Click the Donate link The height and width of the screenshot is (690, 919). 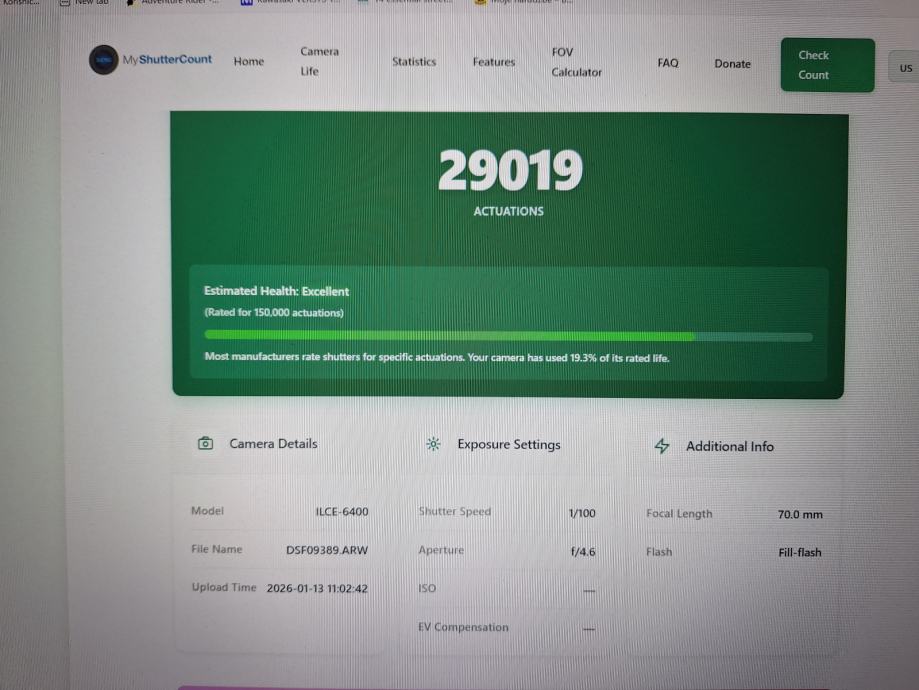click(x=733, y=63)
